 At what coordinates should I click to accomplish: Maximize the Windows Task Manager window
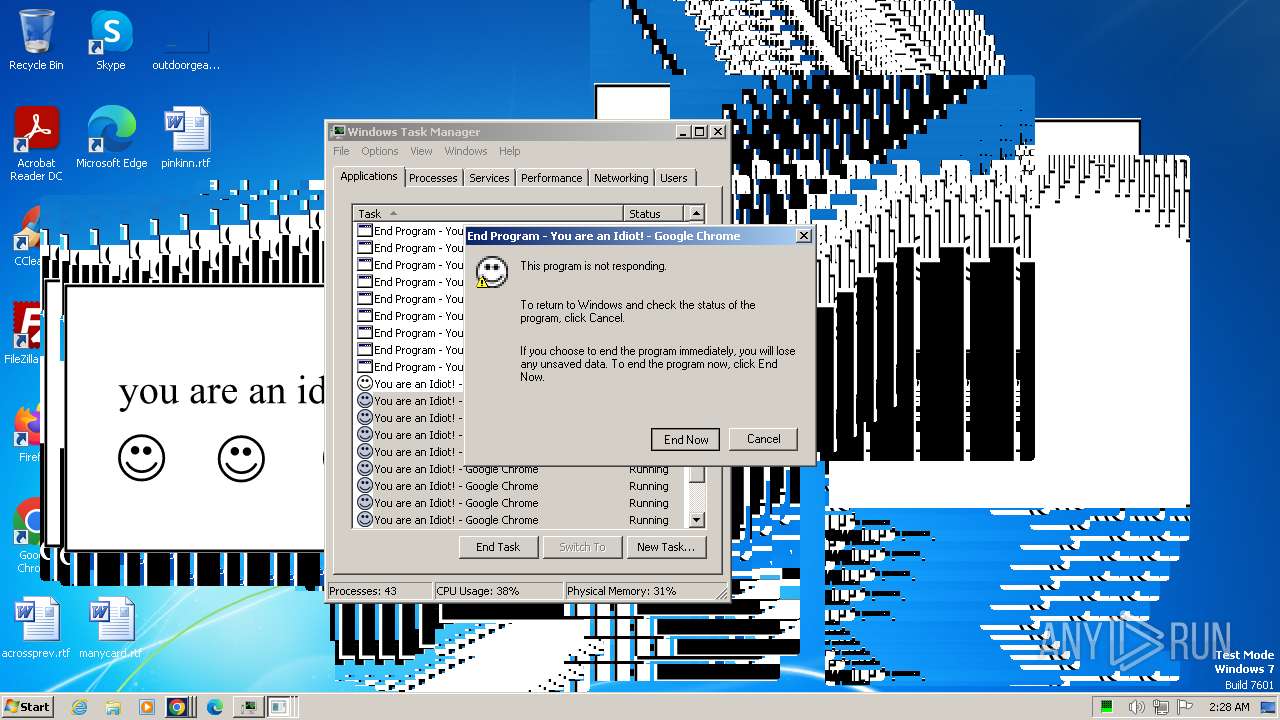pyautogui.click(x=700, y=132)
